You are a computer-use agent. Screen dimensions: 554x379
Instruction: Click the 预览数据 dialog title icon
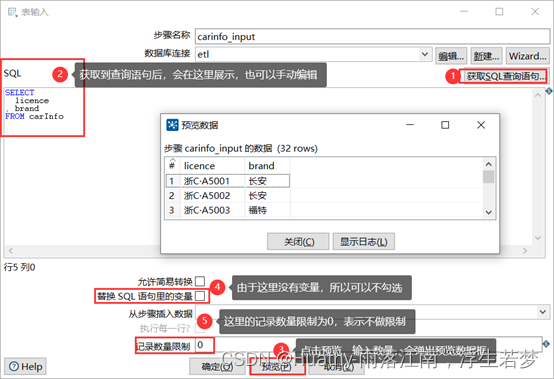coord(172,125)
